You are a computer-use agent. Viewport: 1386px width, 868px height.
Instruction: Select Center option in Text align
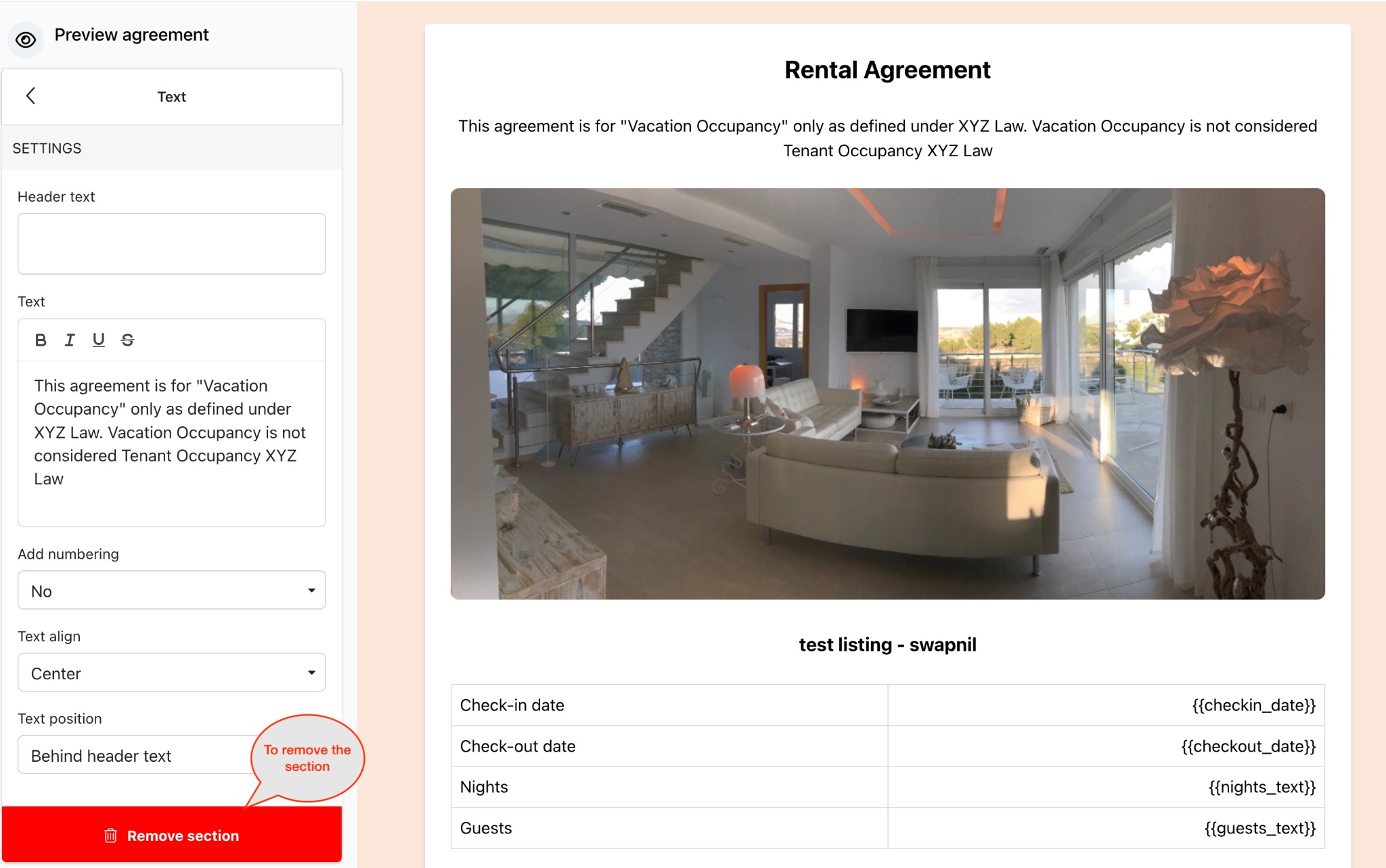point(172,673)
